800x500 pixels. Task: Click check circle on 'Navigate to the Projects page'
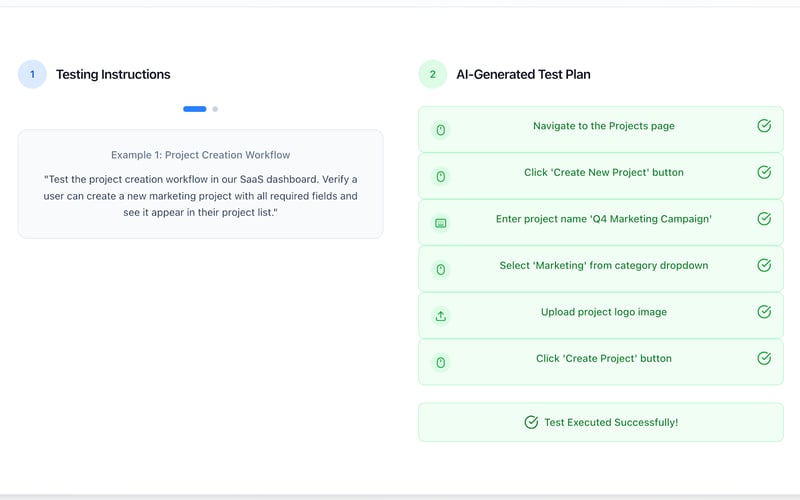pyautogui.click(x=764, y=126)
